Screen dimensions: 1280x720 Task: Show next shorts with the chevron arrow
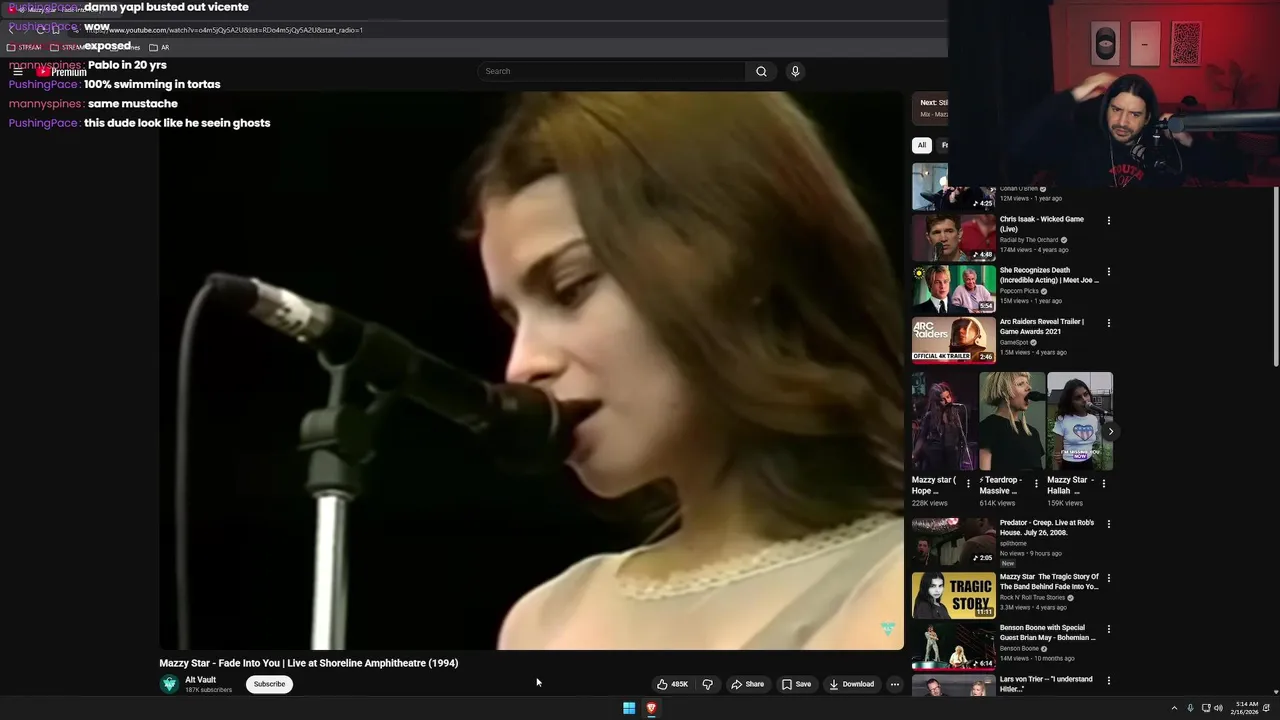point(1110,432)
